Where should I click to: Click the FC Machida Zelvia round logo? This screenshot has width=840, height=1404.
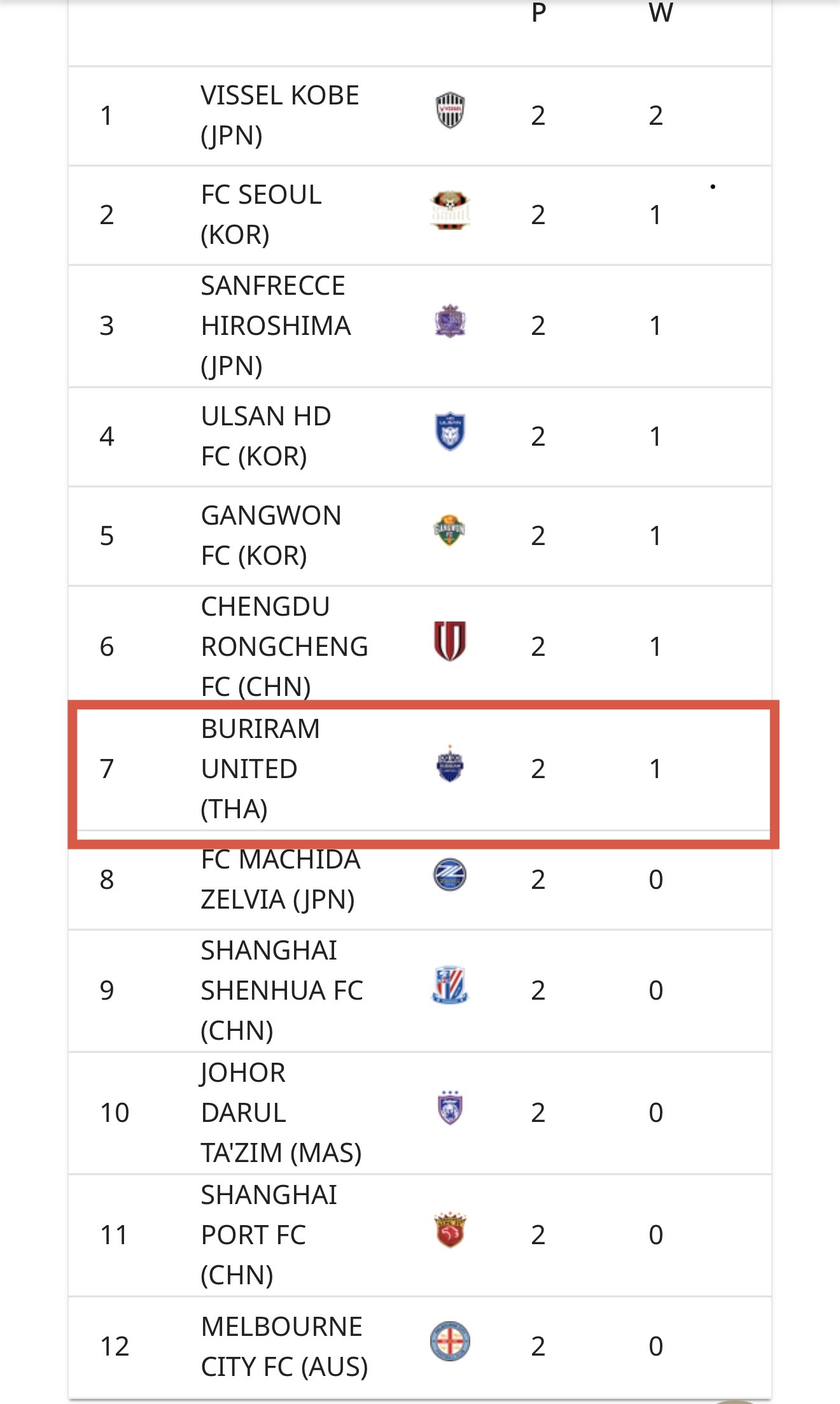click(450, 875)
